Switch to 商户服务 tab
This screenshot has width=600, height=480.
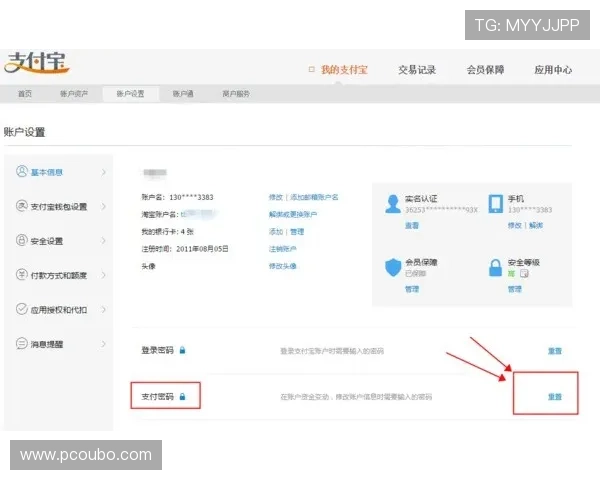pos(236,94)
